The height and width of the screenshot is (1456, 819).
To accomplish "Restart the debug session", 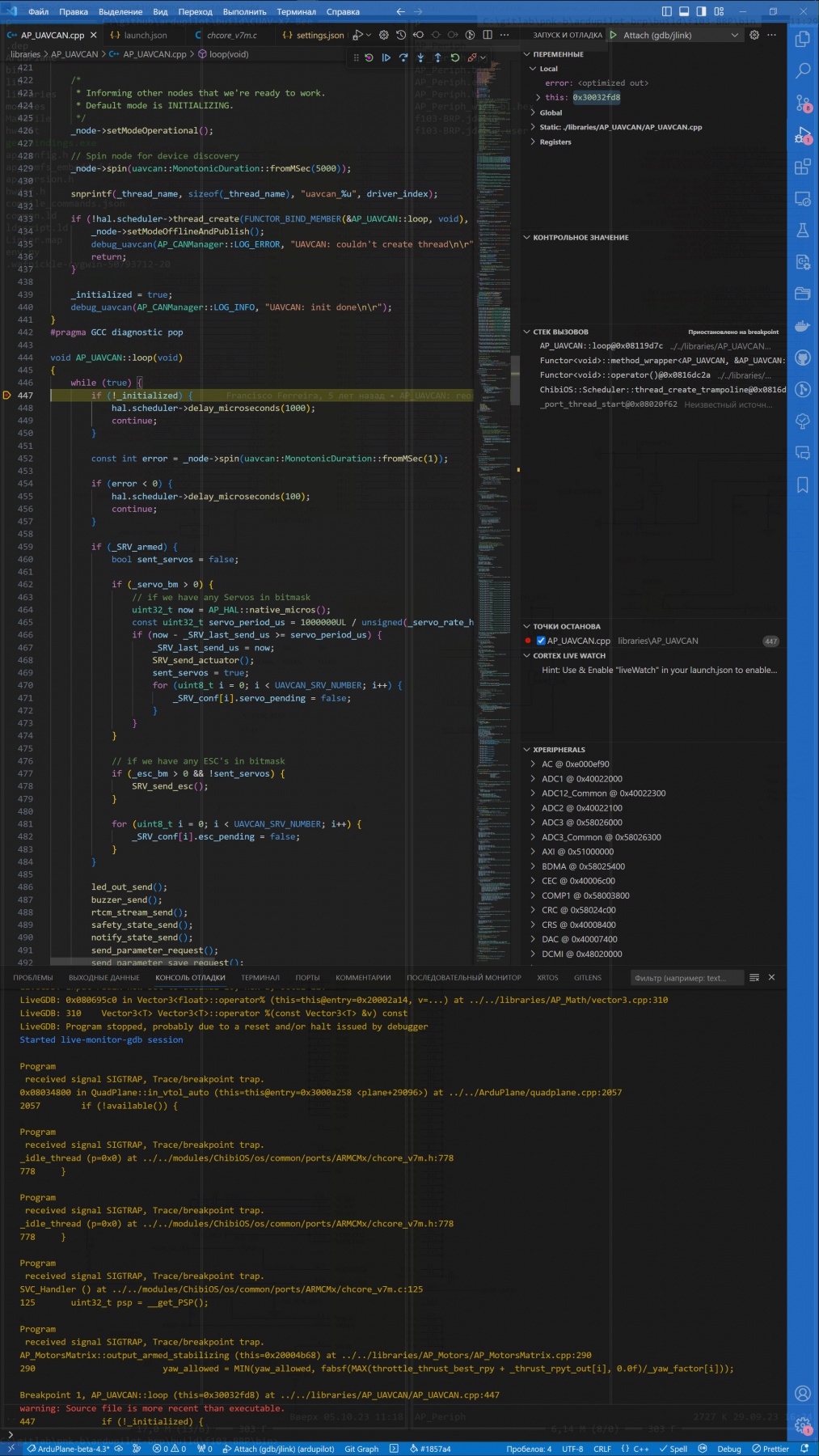I will [454, 57].
